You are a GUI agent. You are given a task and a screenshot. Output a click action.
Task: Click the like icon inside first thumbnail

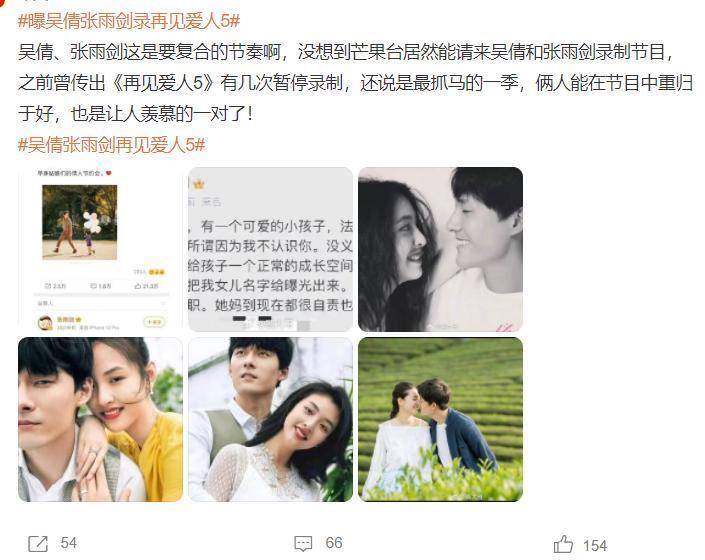tap(138, 286)
